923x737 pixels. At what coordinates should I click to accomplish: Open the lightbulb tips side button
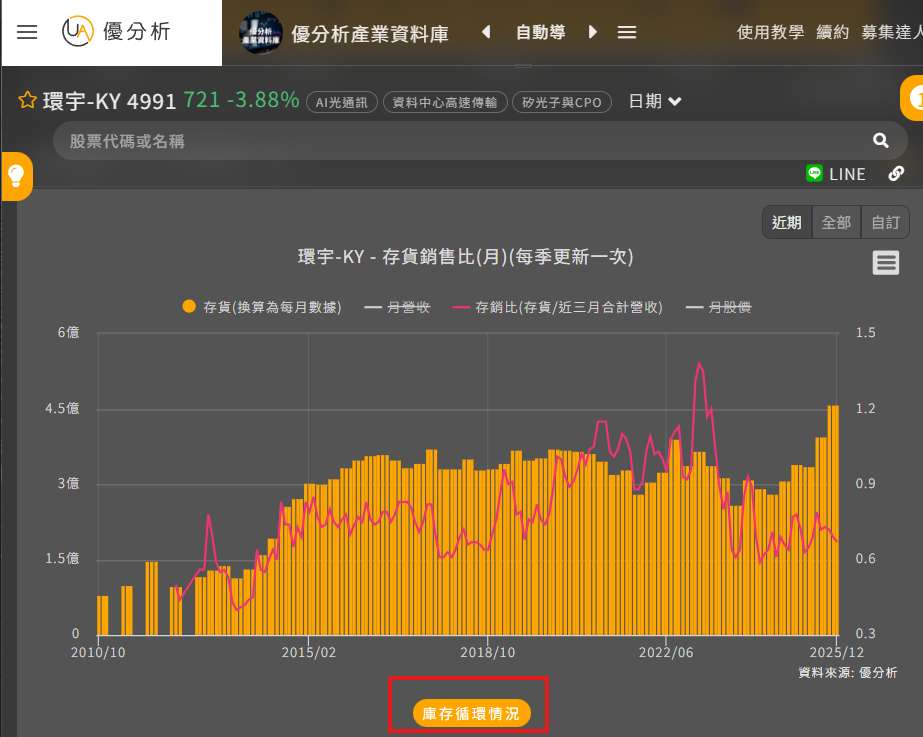click(x=16, y=177)
